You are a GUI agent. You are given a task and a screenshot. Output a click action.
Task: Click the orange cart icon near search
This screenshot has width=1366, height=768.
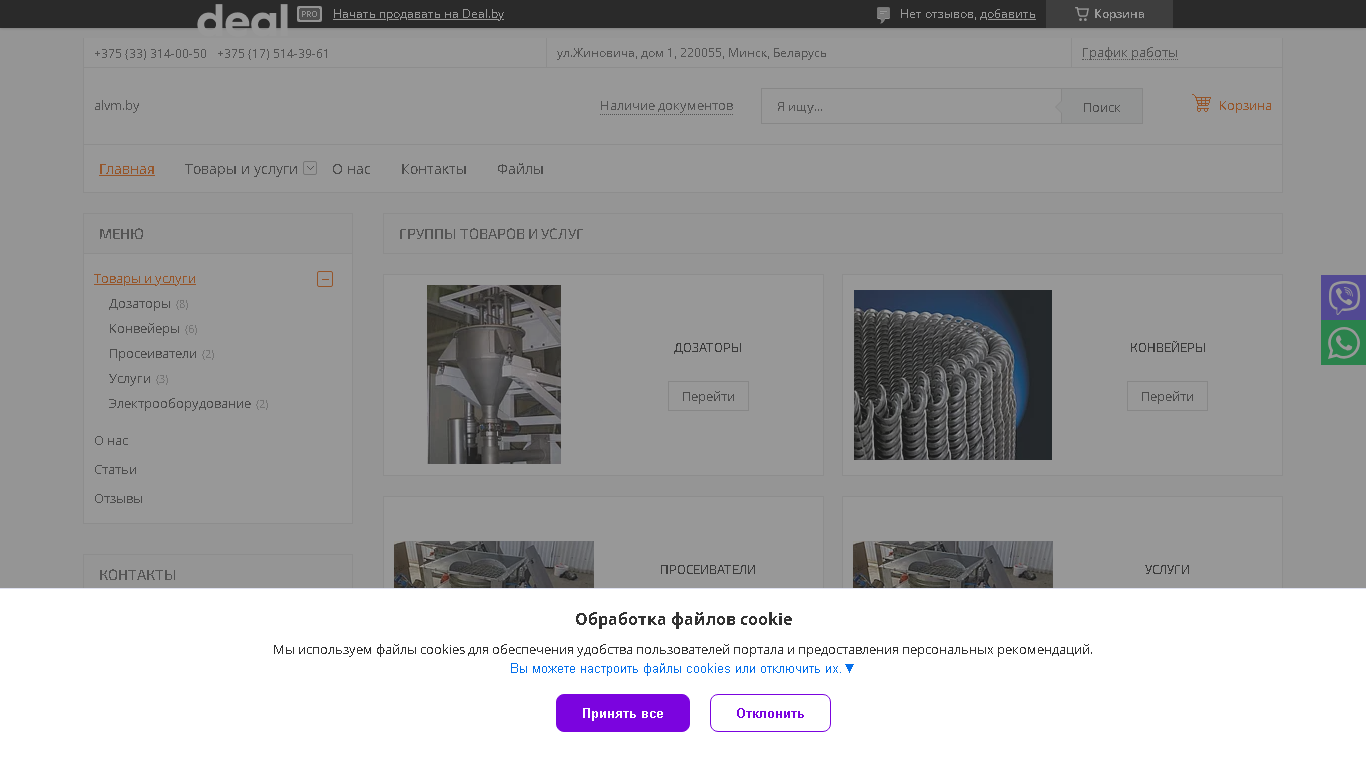click(1201, 104)
